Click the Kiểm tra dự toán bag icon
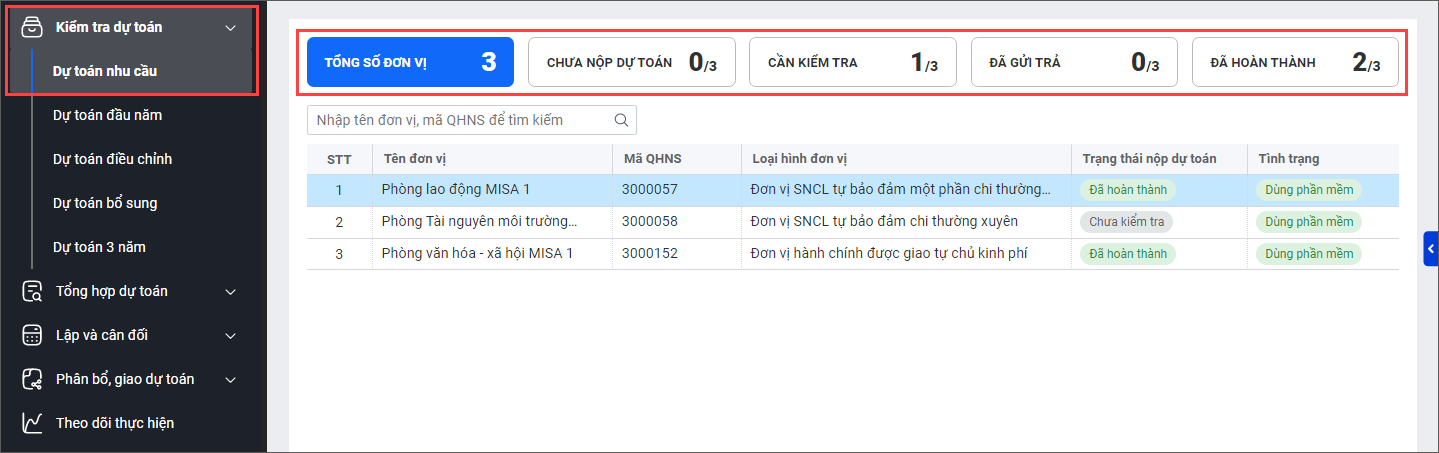The width and height of the screenshot is (1439, 453). coord(32,27)
